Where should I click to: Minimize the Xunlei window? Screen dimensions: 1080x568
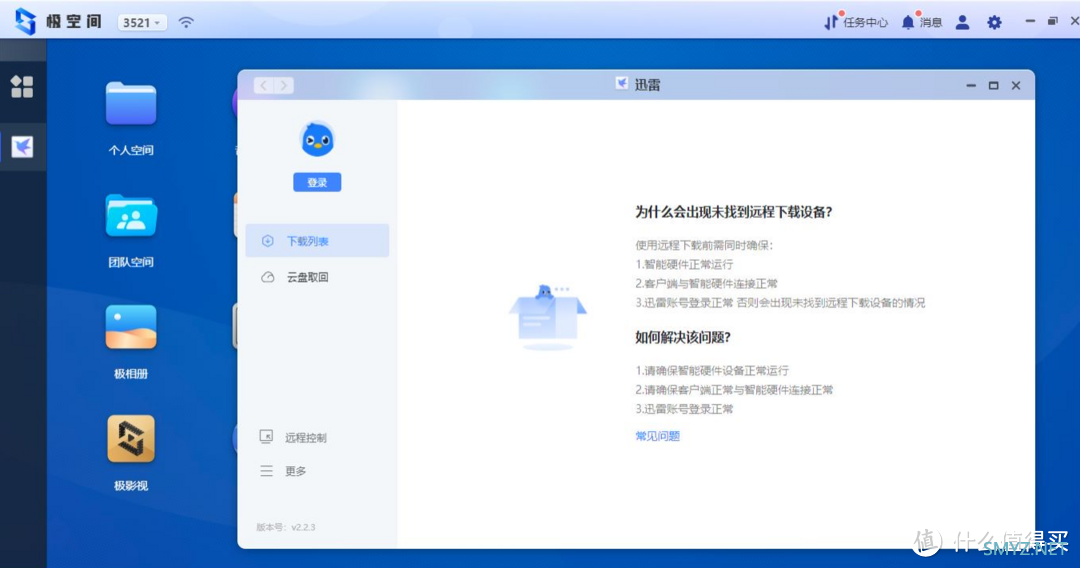[971, 85]
